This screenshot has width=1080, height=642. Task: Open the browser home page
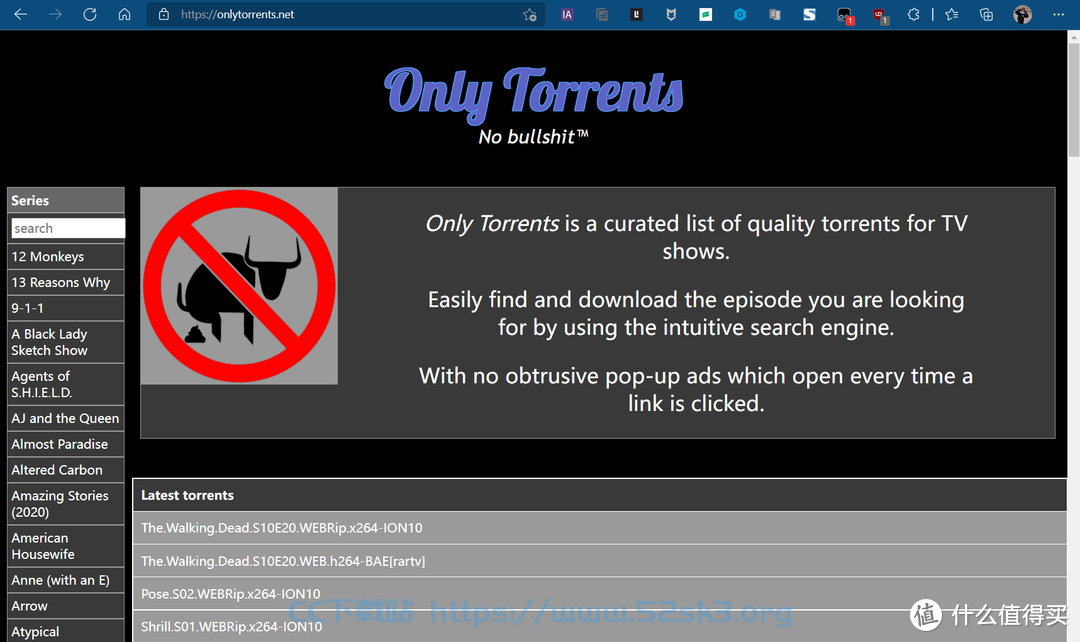tap(125, 14)
